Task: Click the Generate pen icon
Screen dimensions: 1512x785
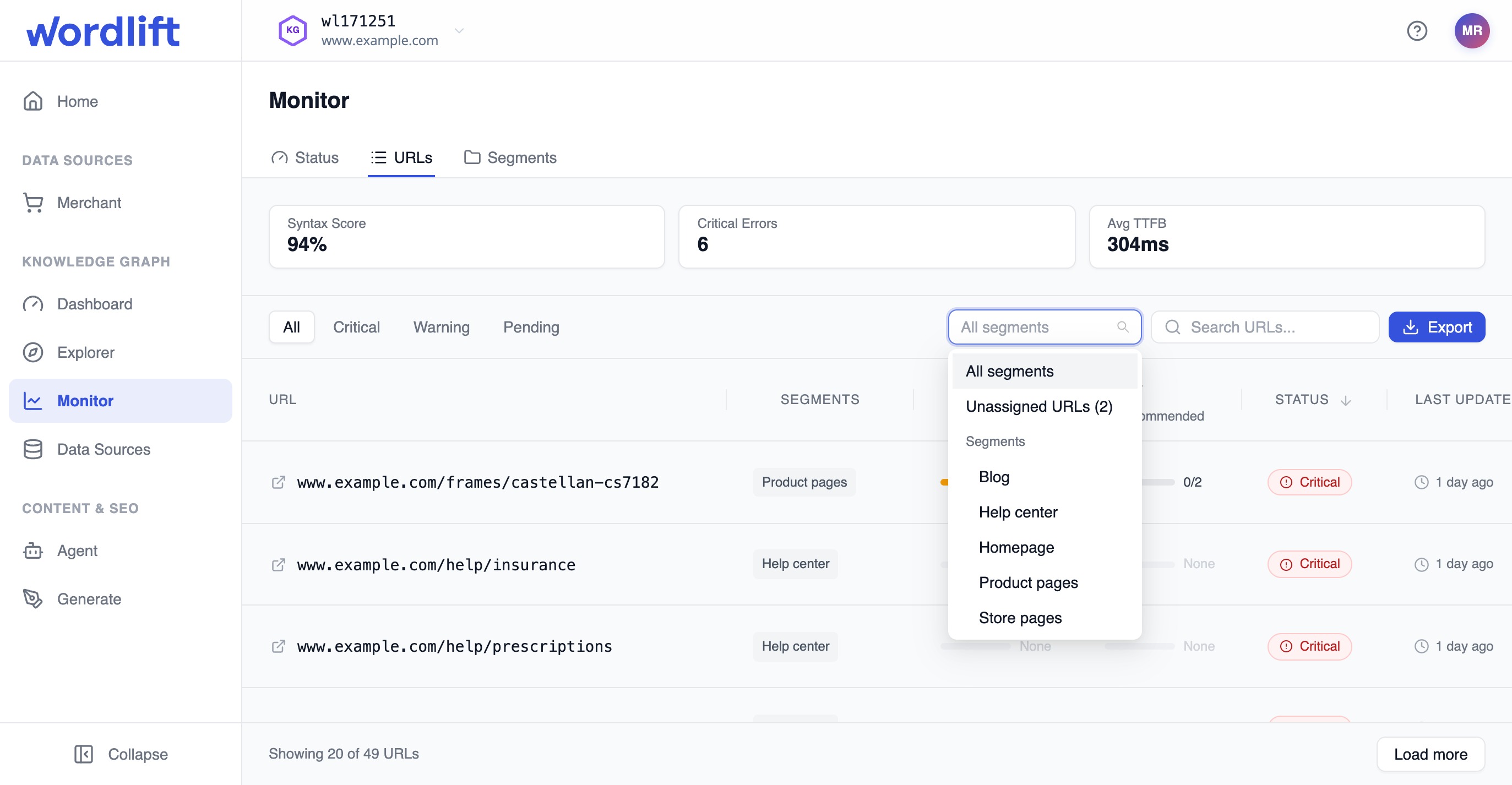Action: pos(33,598)
